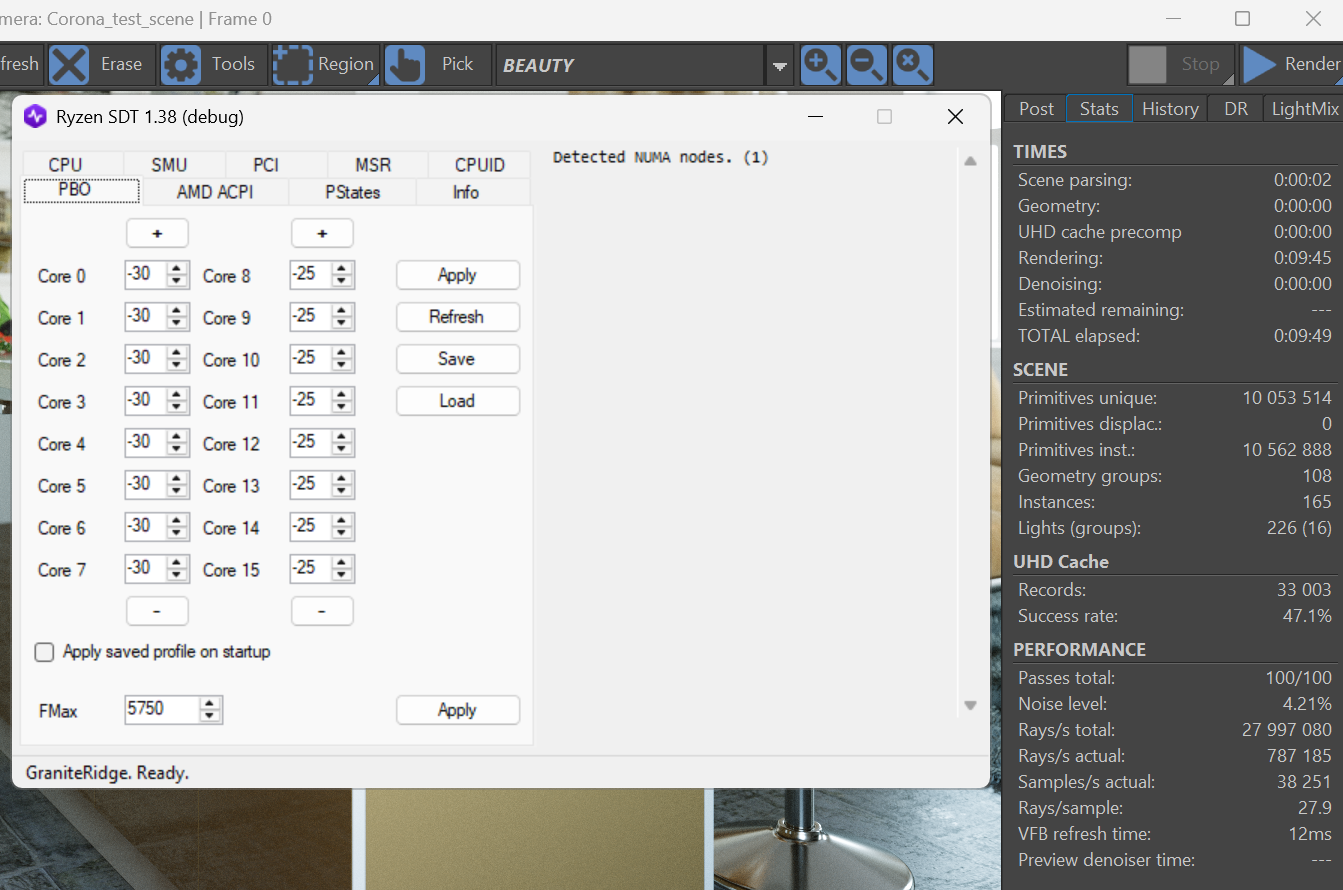This screenshot has width=1343, height=890.
Task: Lower the Core 8 offset with down arrow
Action: [343, 282]
